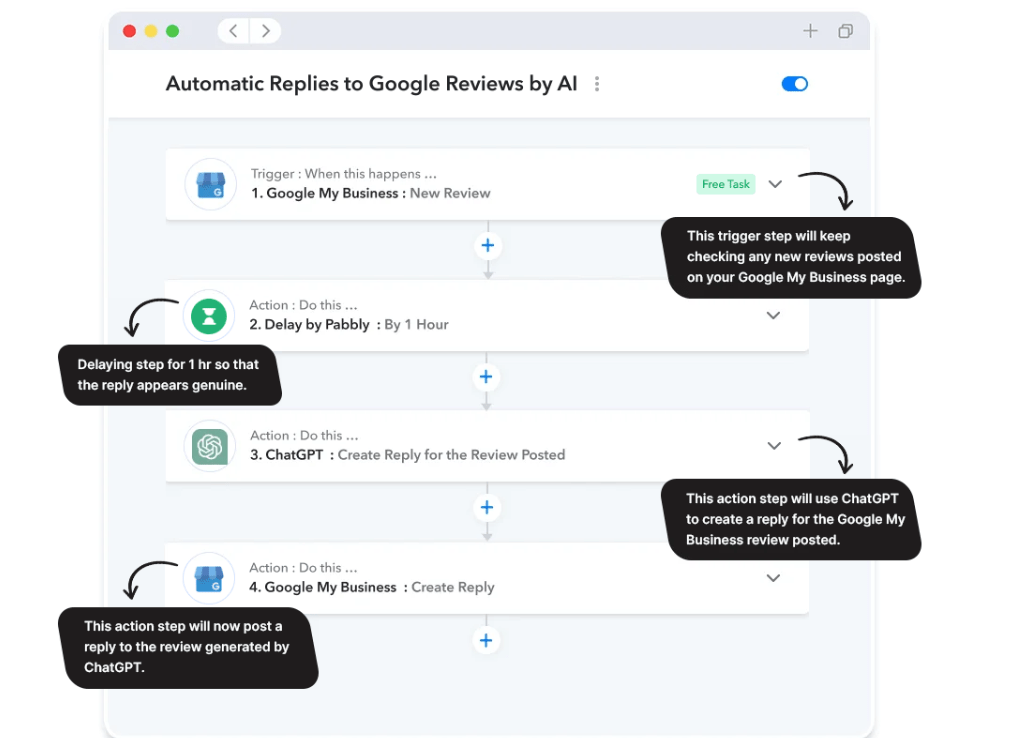Add a step after Create Reply action
This screenshot has width=1012, height=738.
tap(486, 641)
